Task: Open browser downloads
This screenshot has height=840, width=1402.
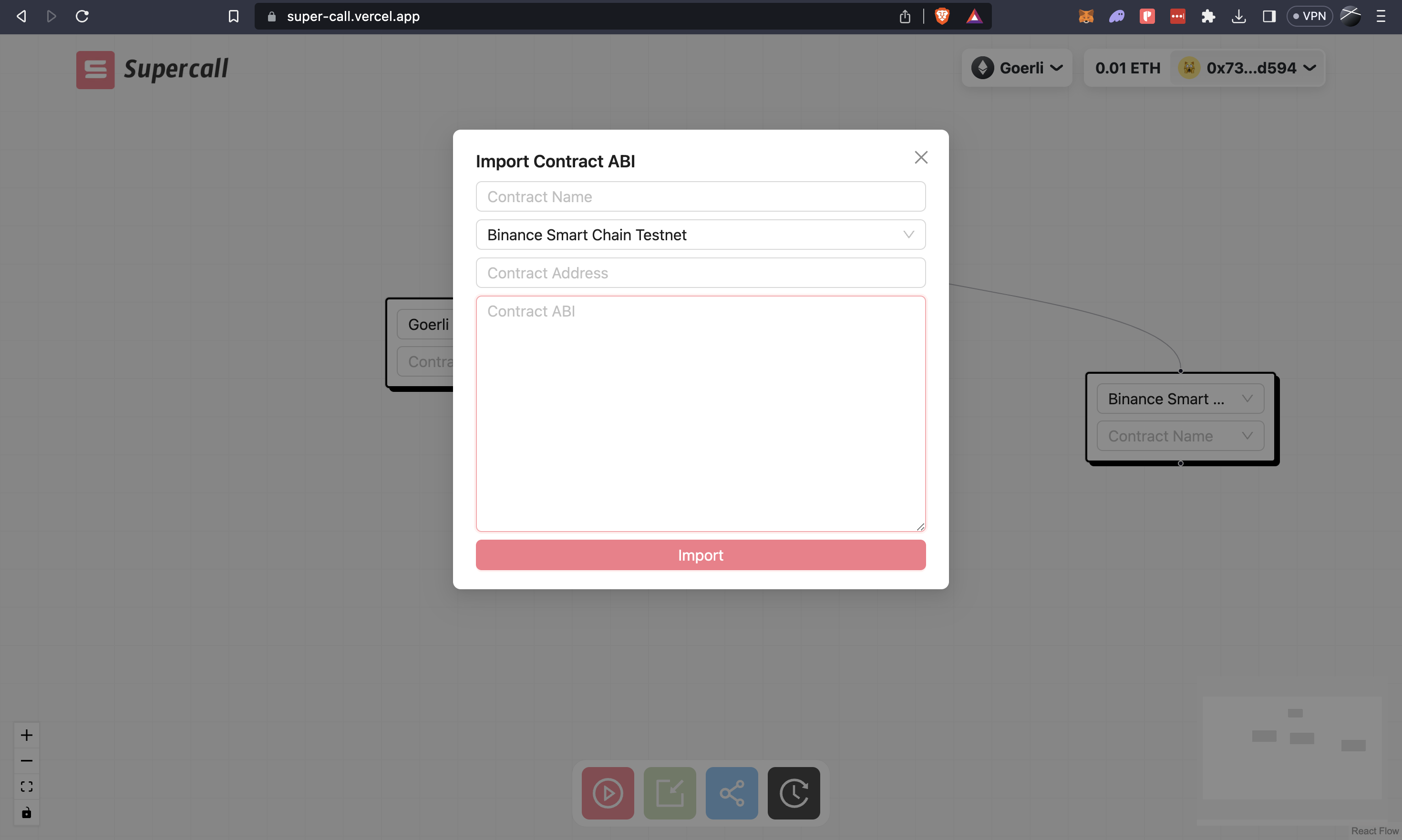Action: [1239, 16]
